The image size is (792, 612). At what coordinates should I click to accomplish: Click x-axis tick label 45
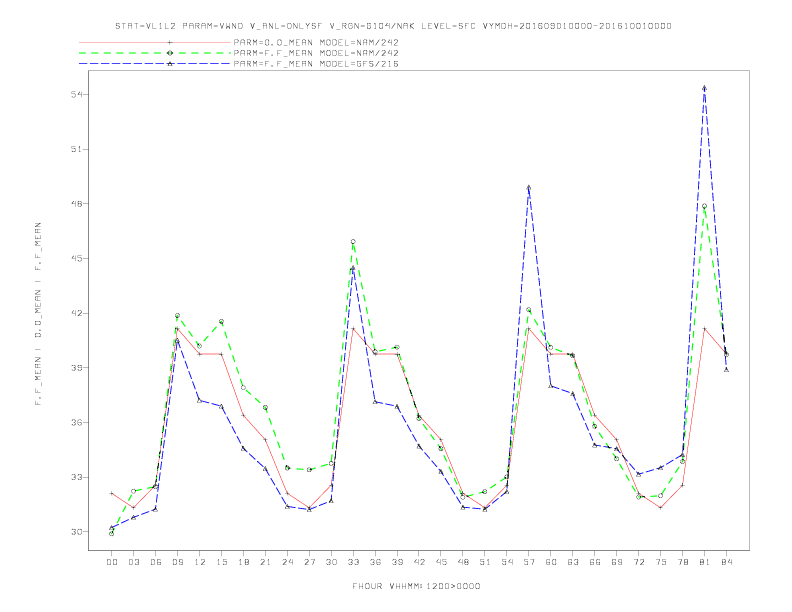[x=441, y=562]
